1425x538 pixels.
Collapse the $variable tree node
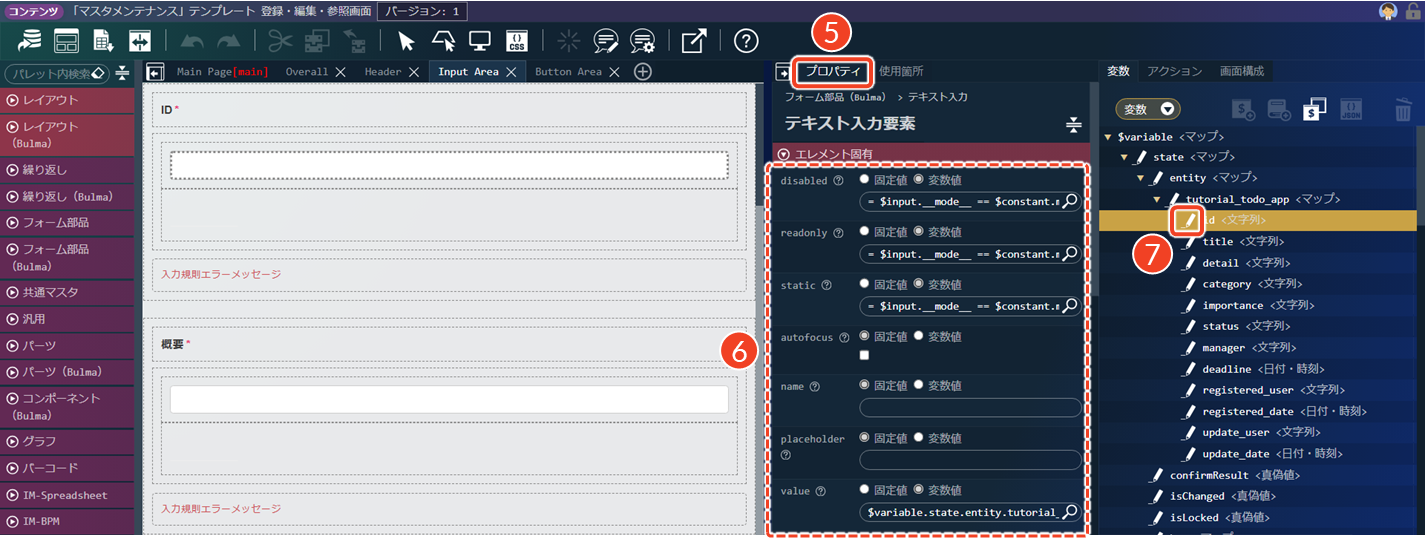pos(1107,137)
